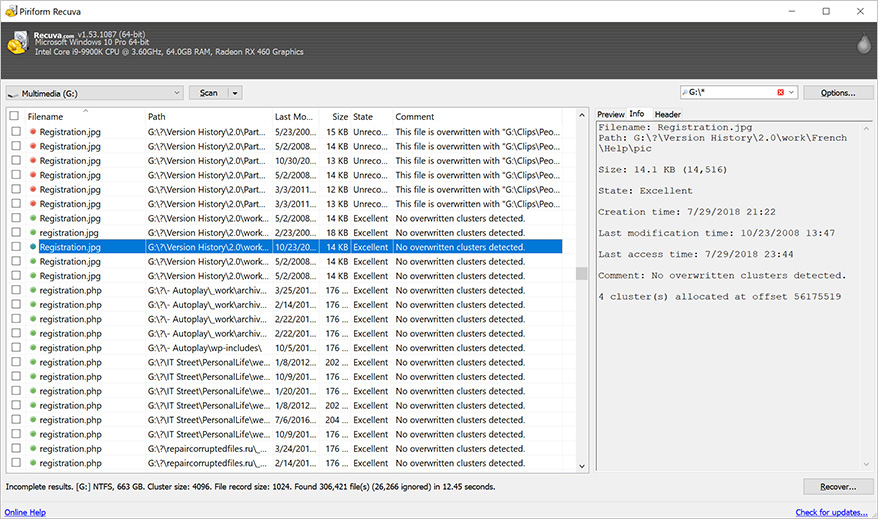Sort by the Size column header
This screenshot has width=878, height=519.
coord(334,116)
